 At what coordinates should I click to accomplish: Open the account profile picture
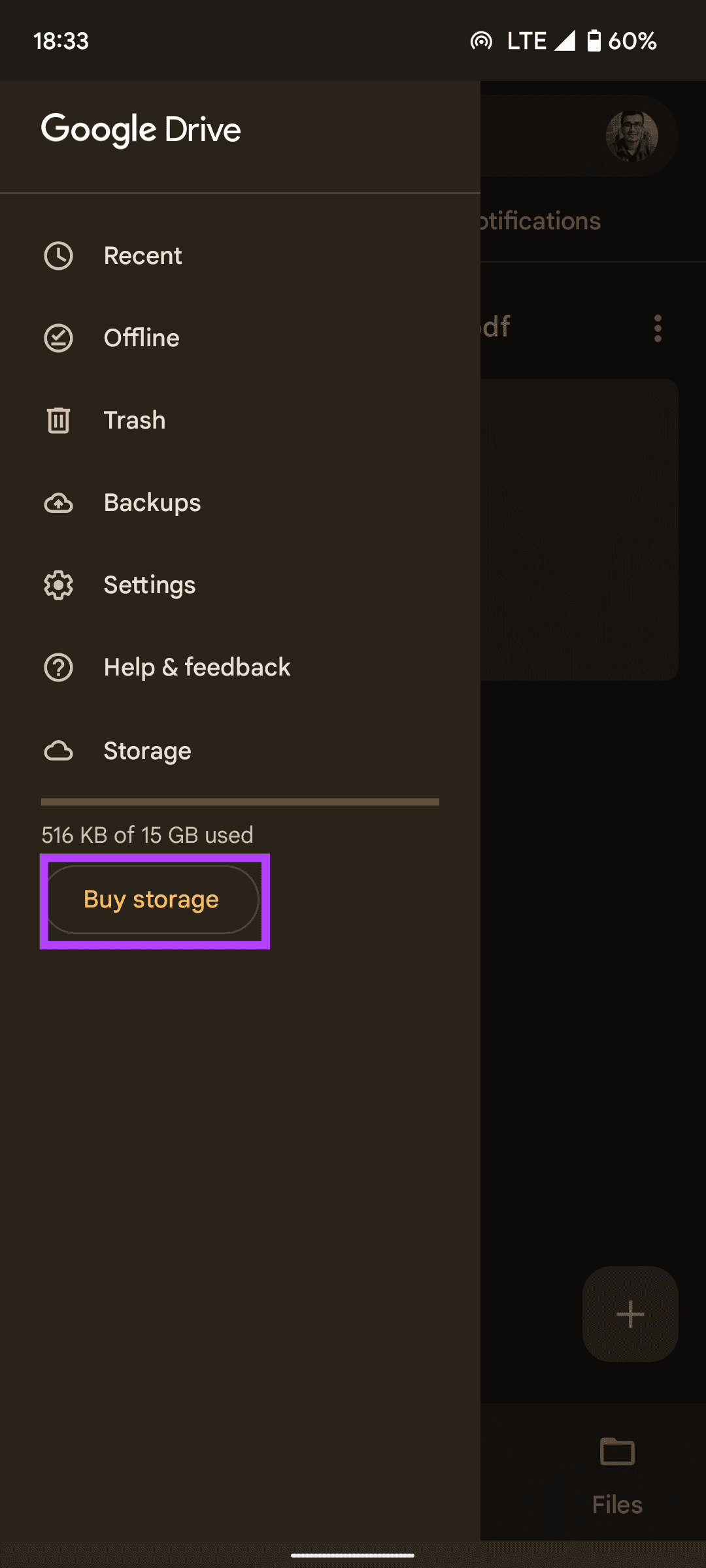631,136
